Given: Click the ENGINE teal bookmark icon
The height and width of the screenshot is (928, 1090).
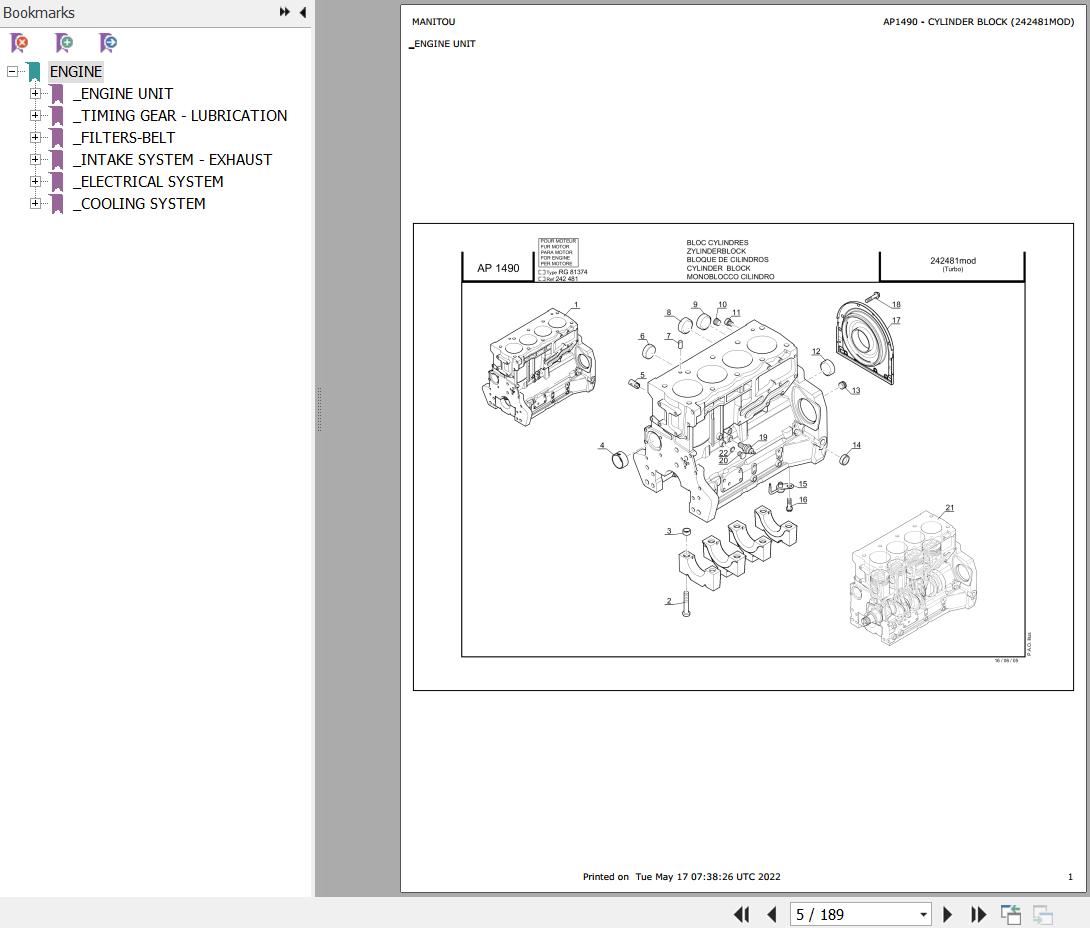Looking at the screenshot, I should (x=34, y=72).
